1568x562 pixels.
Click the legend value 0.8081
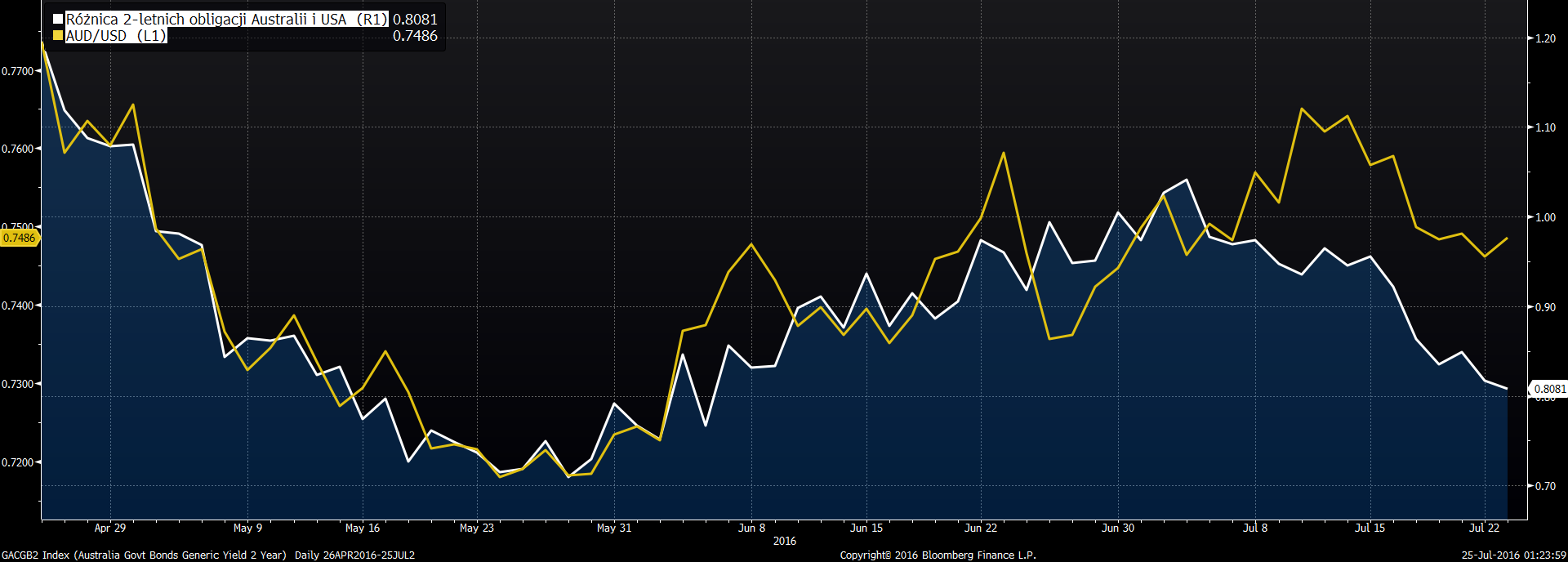[415, 19]
